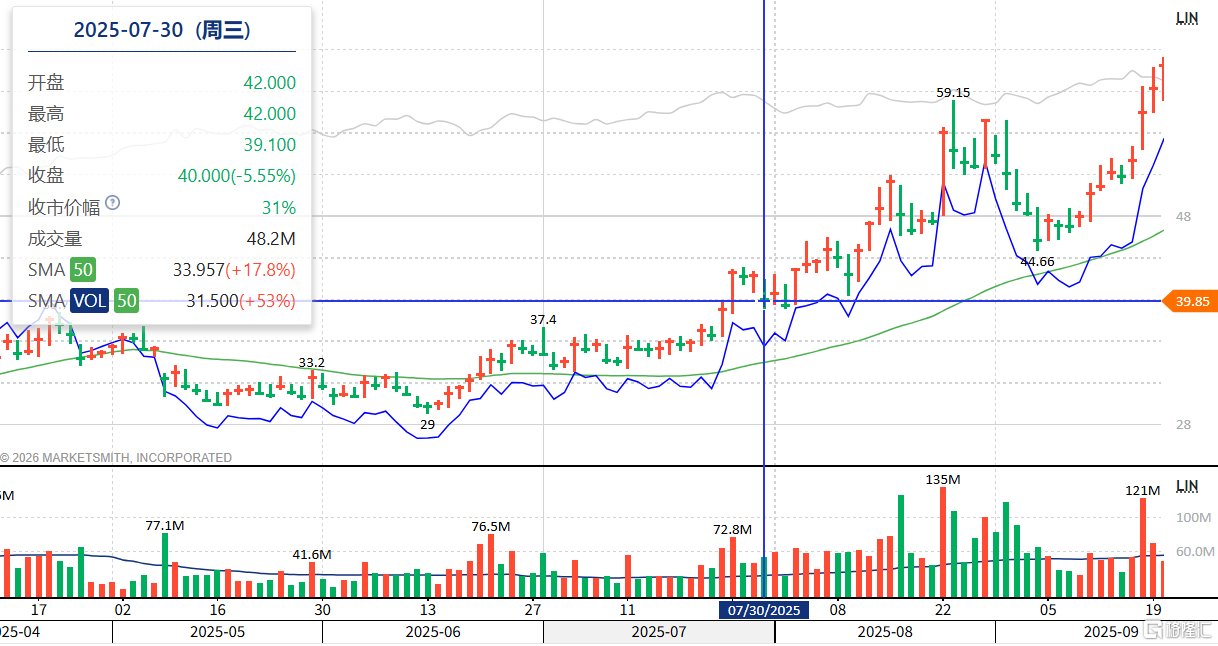Click the 最高 value 42.000
The height and width of the screenshot is (646, 1218).
click(x=270, y=114)
